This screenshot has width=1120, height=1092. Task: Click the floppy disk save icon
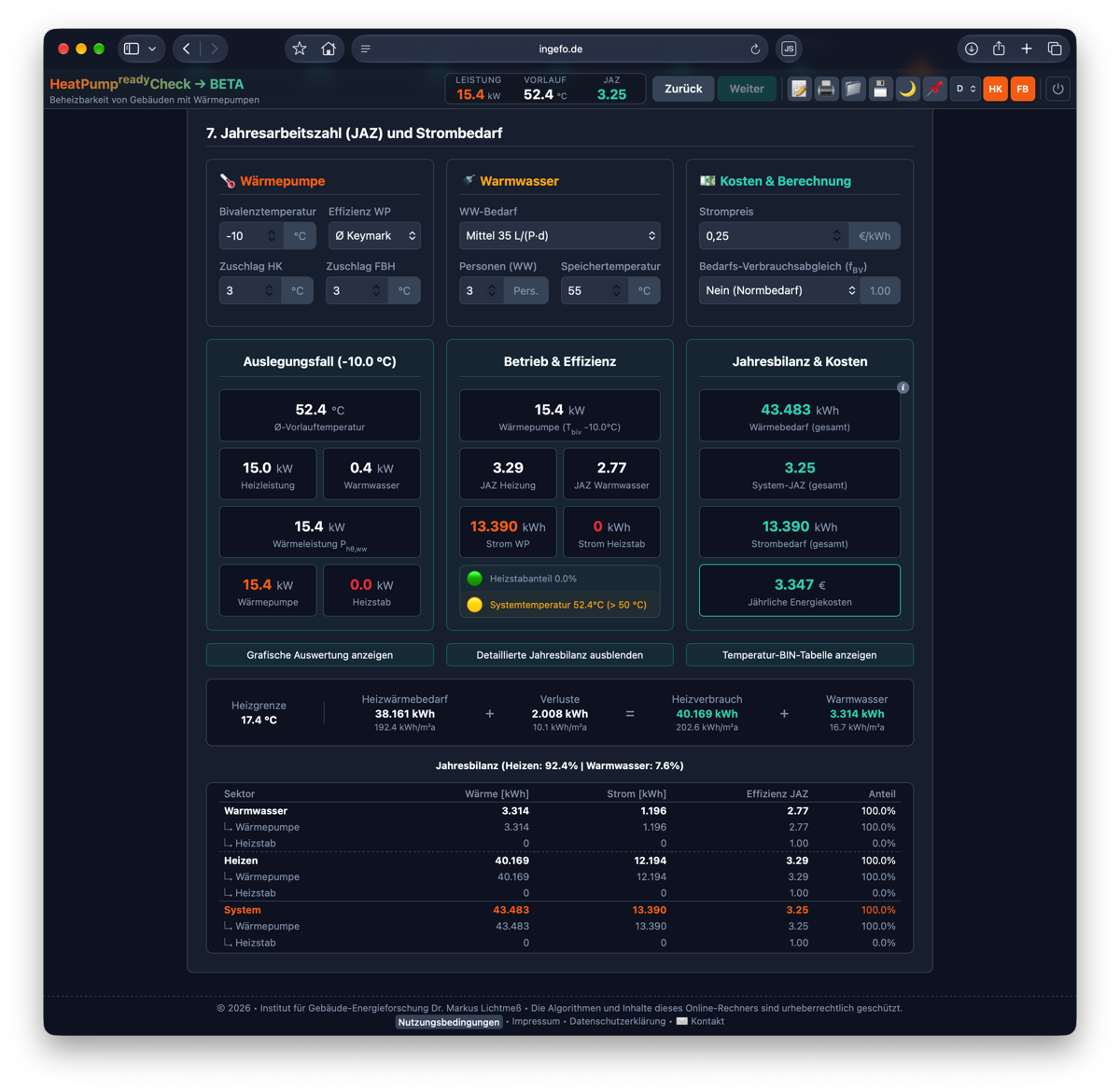pyautogui.click(x=880, y=89)
